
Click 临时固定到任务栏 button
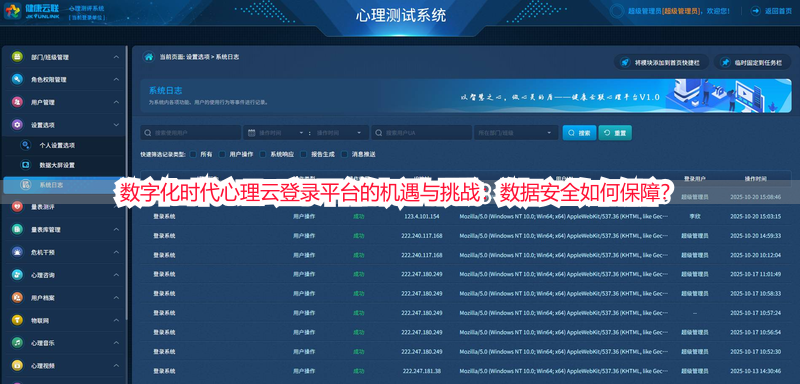[753, 62]
